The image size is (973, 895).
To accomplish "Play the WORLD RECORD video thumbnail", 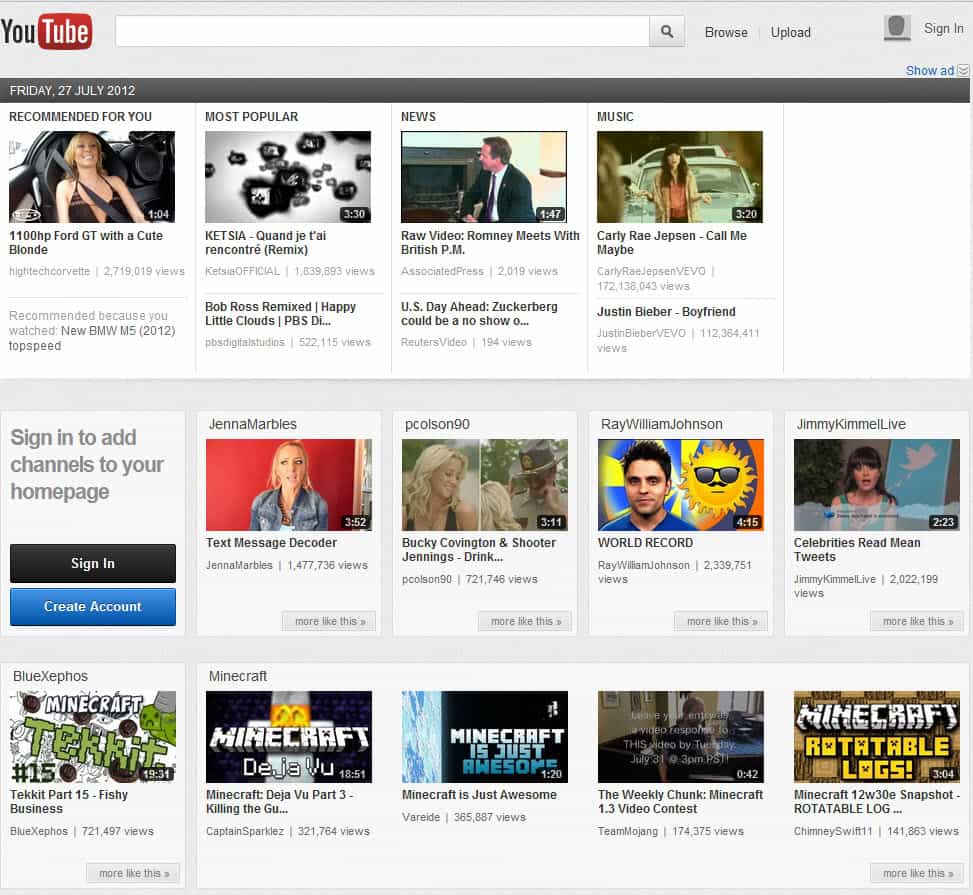I will (681, 485).
